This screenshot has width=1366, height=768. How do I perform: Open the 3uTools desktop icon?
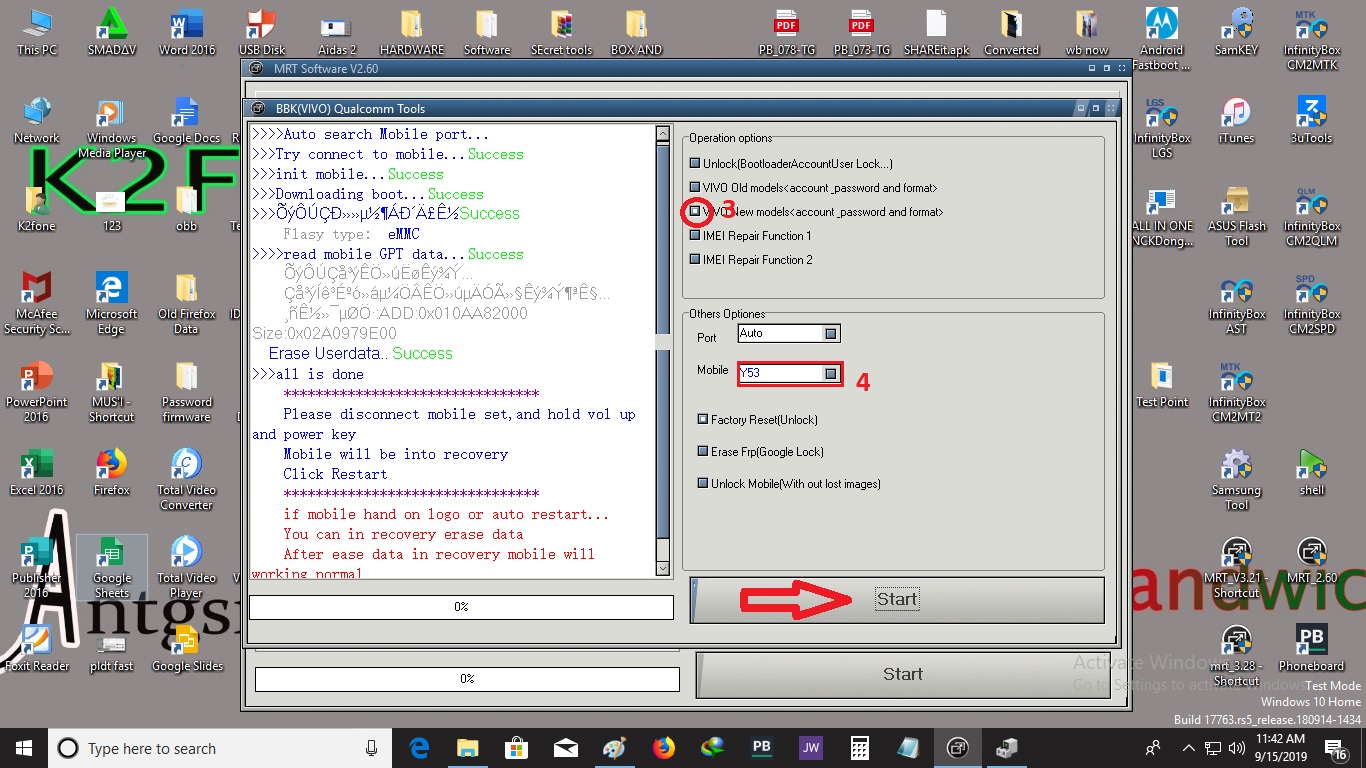(x=1312, y=119)
